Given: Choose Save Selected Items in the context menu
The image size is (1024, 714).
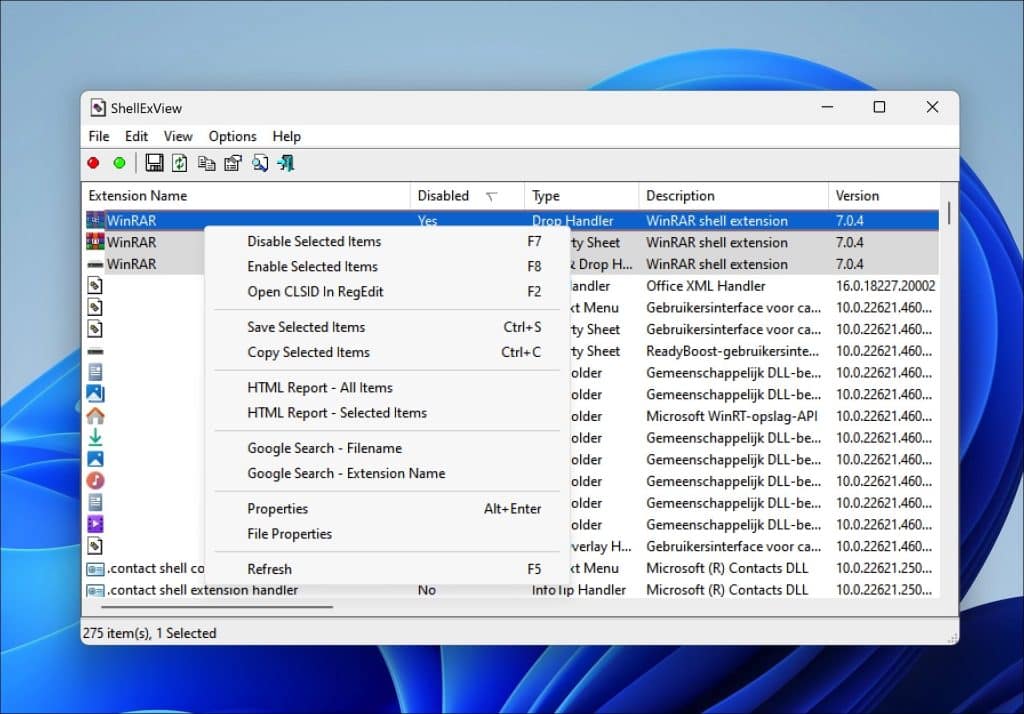Looking at the screenshot, I should click(387, 327).
